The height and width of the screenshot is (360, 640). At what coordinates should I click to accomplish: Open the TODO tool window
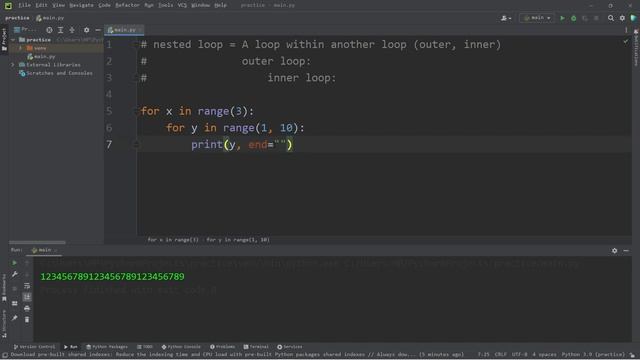coord(144,347)
